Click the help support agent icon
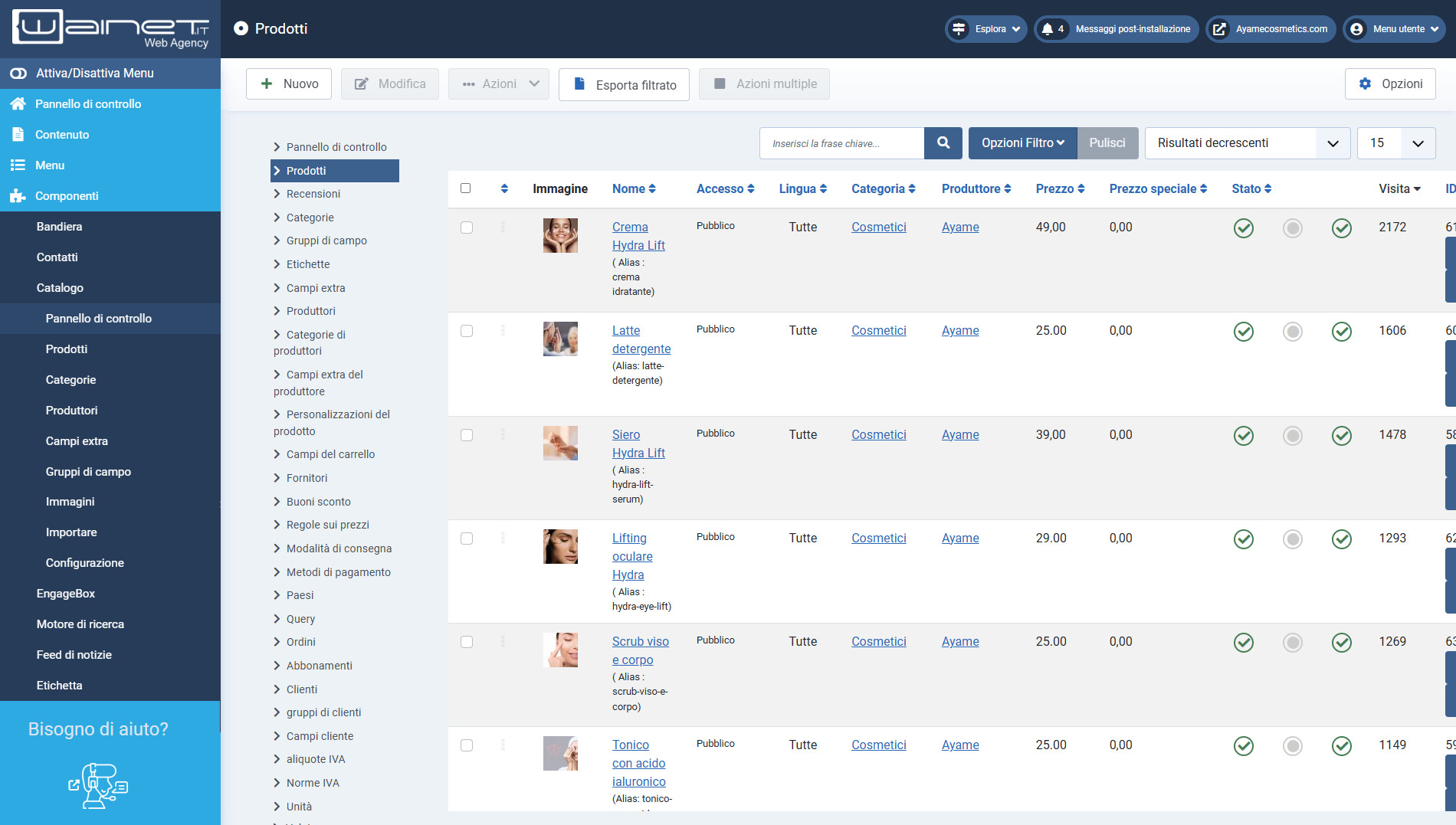This screenshot has width=1456, height=825. click(x=98, y=785)
